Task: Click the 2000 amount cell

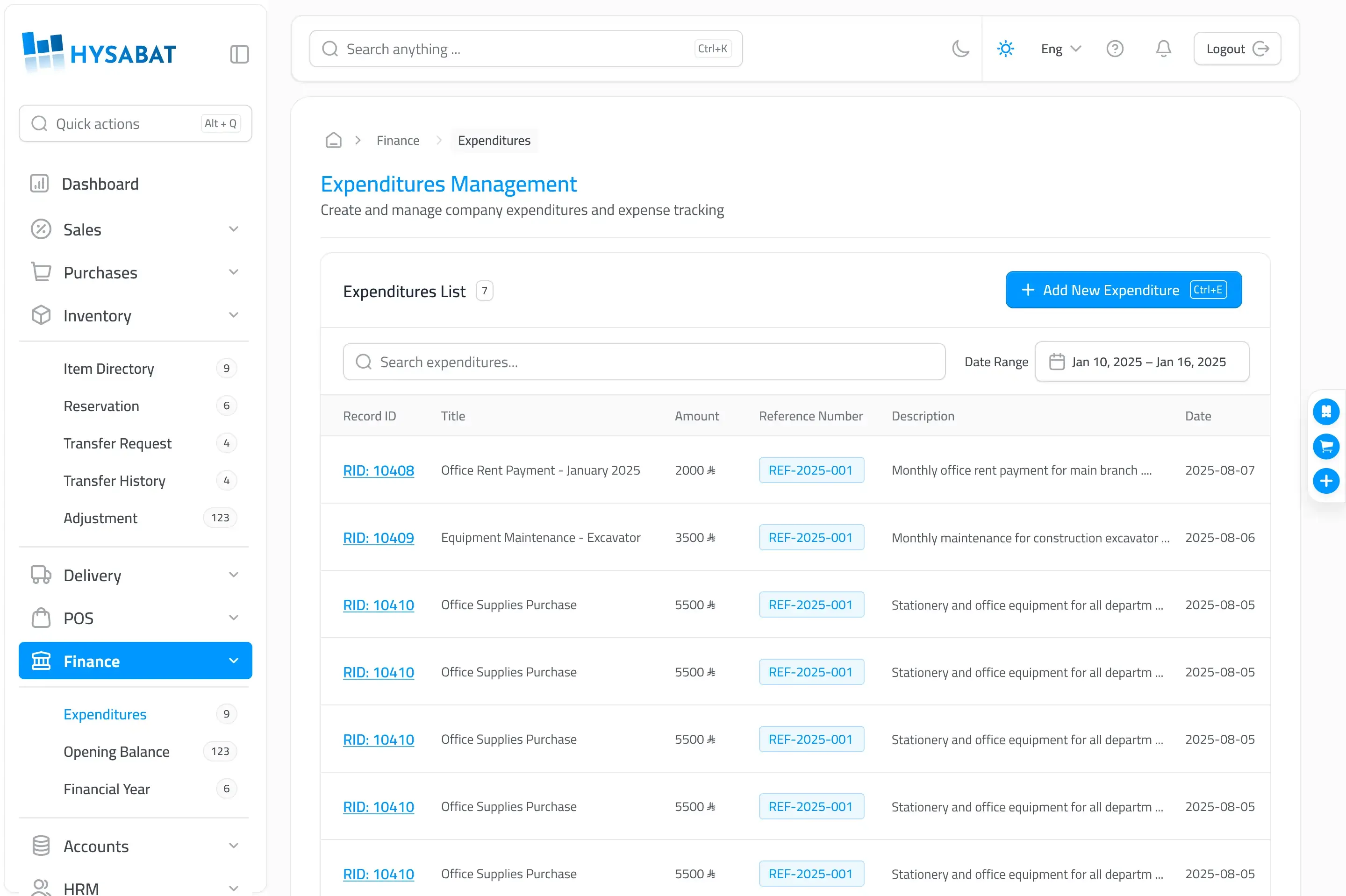Action: click(x=694, y=470)
